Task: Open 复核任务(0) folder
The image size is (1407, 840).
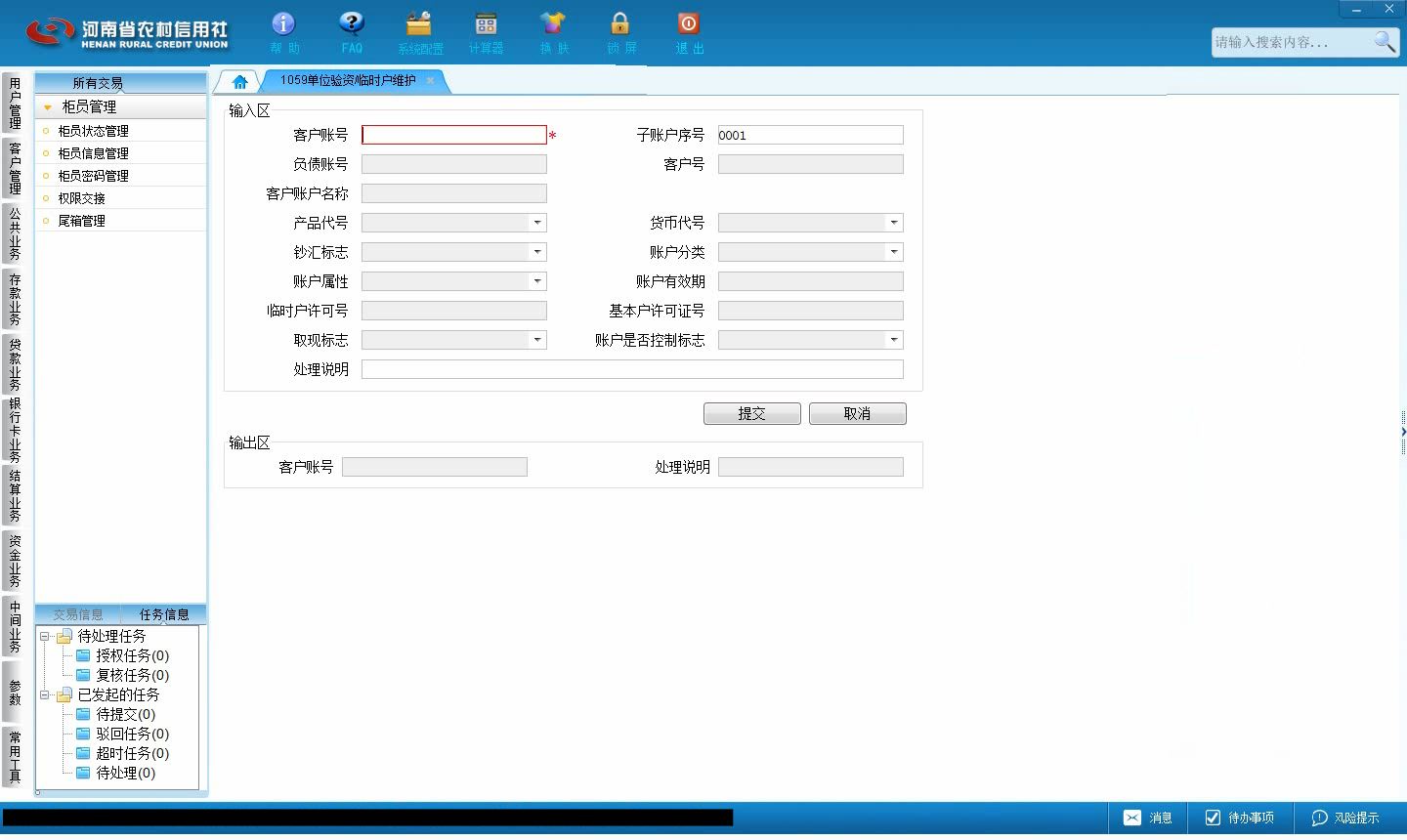Action: click(122, 675)
